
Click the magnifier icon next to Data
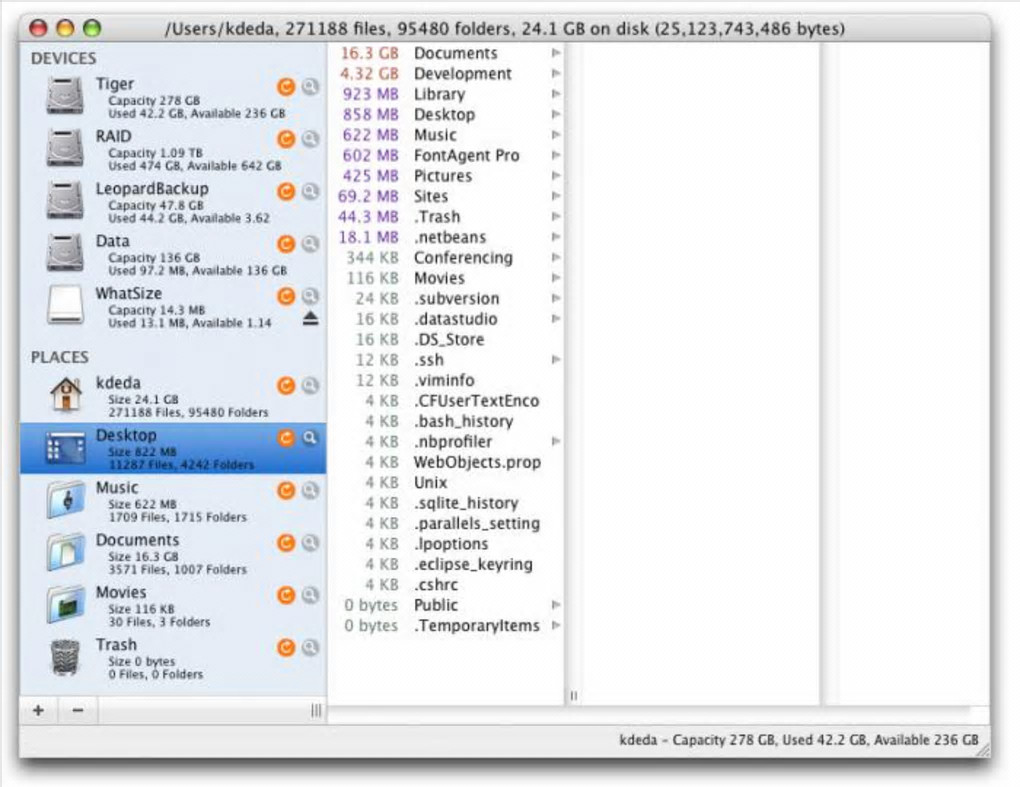(x=311, y=244)
